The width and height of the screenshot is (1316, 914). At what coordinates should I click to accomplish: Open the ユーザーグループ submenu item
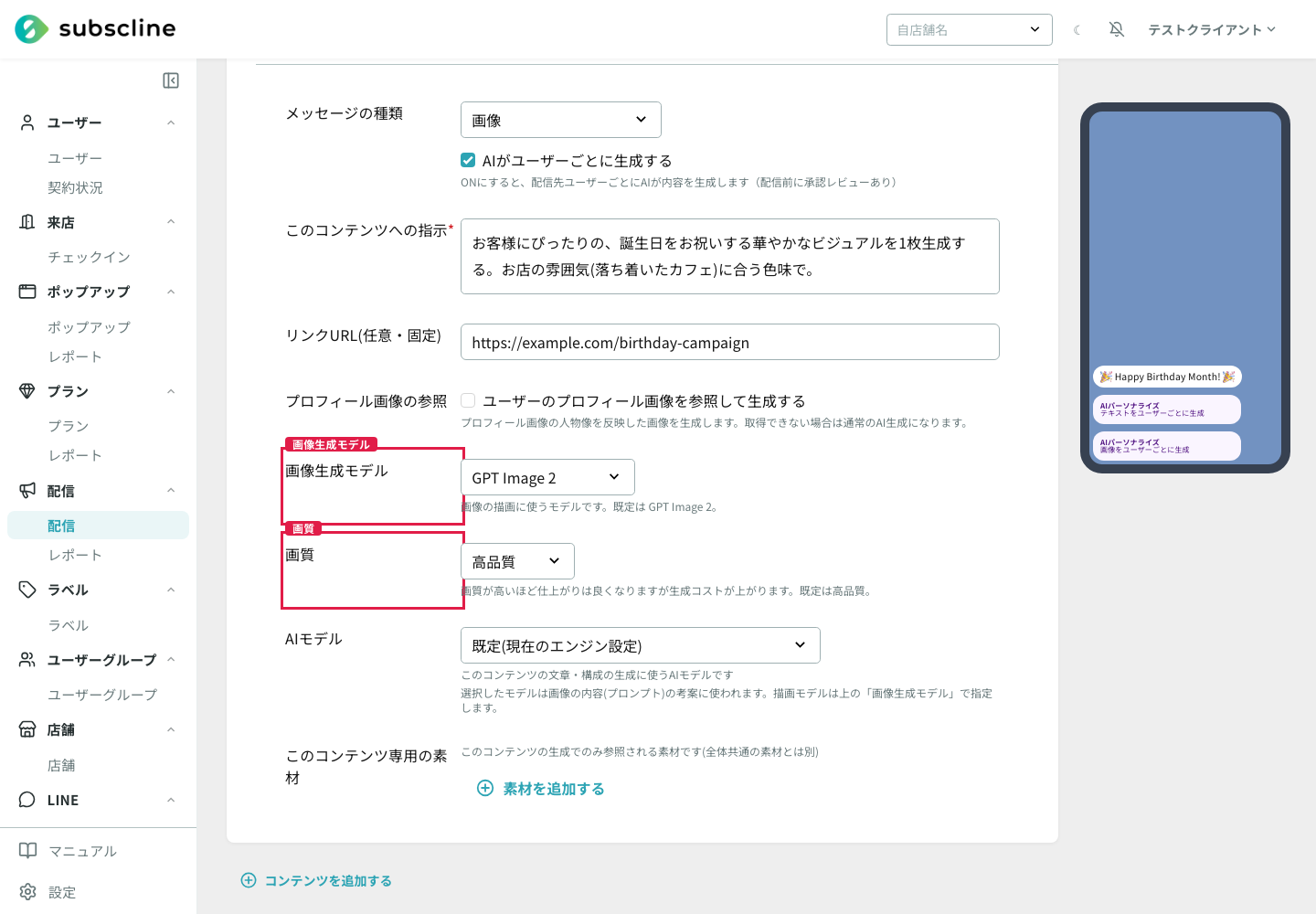click(x=102, y=695)
